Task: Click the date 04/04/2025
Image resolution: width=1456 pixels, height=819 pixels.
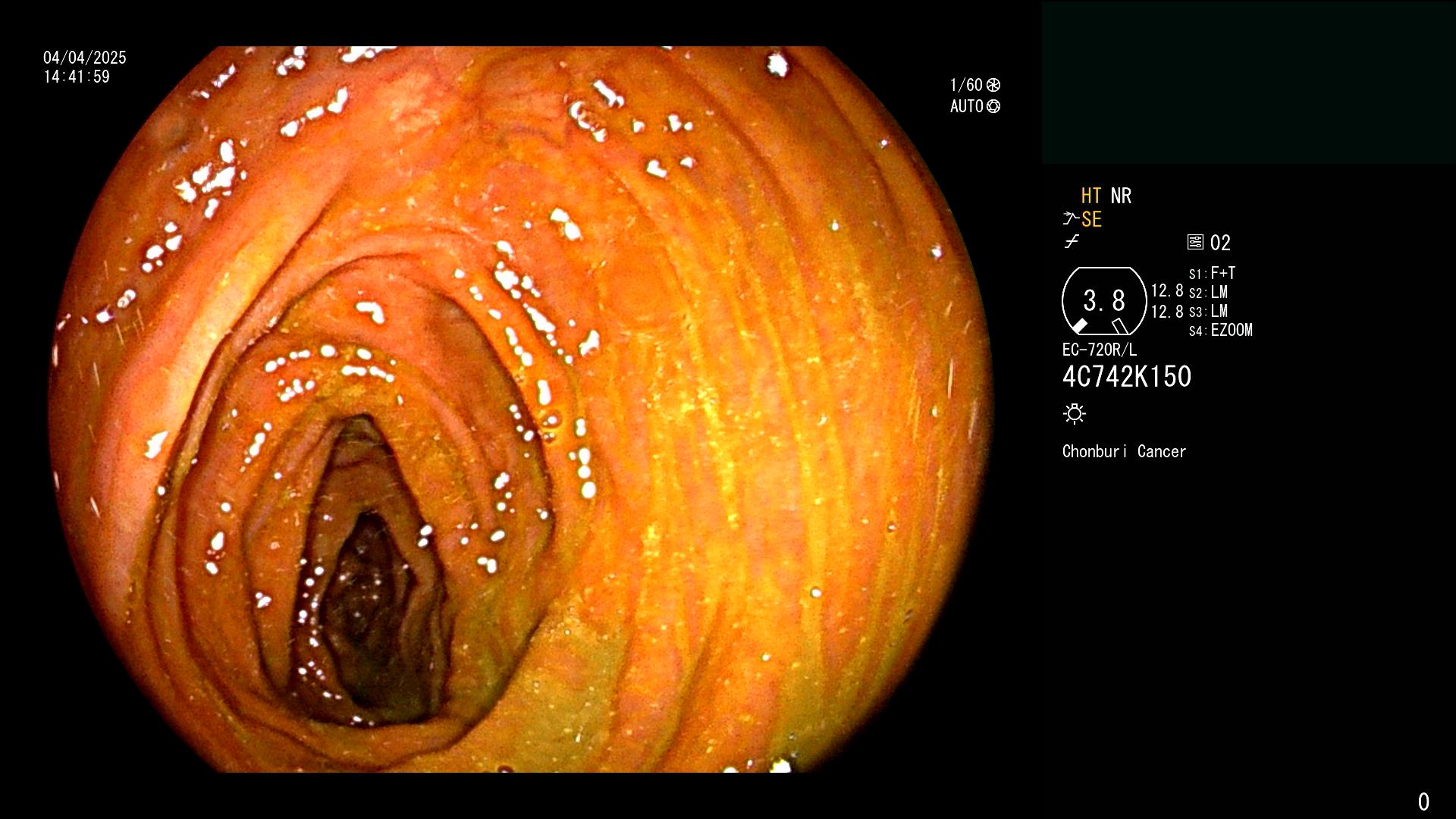Action: click(x=85, y=58)
